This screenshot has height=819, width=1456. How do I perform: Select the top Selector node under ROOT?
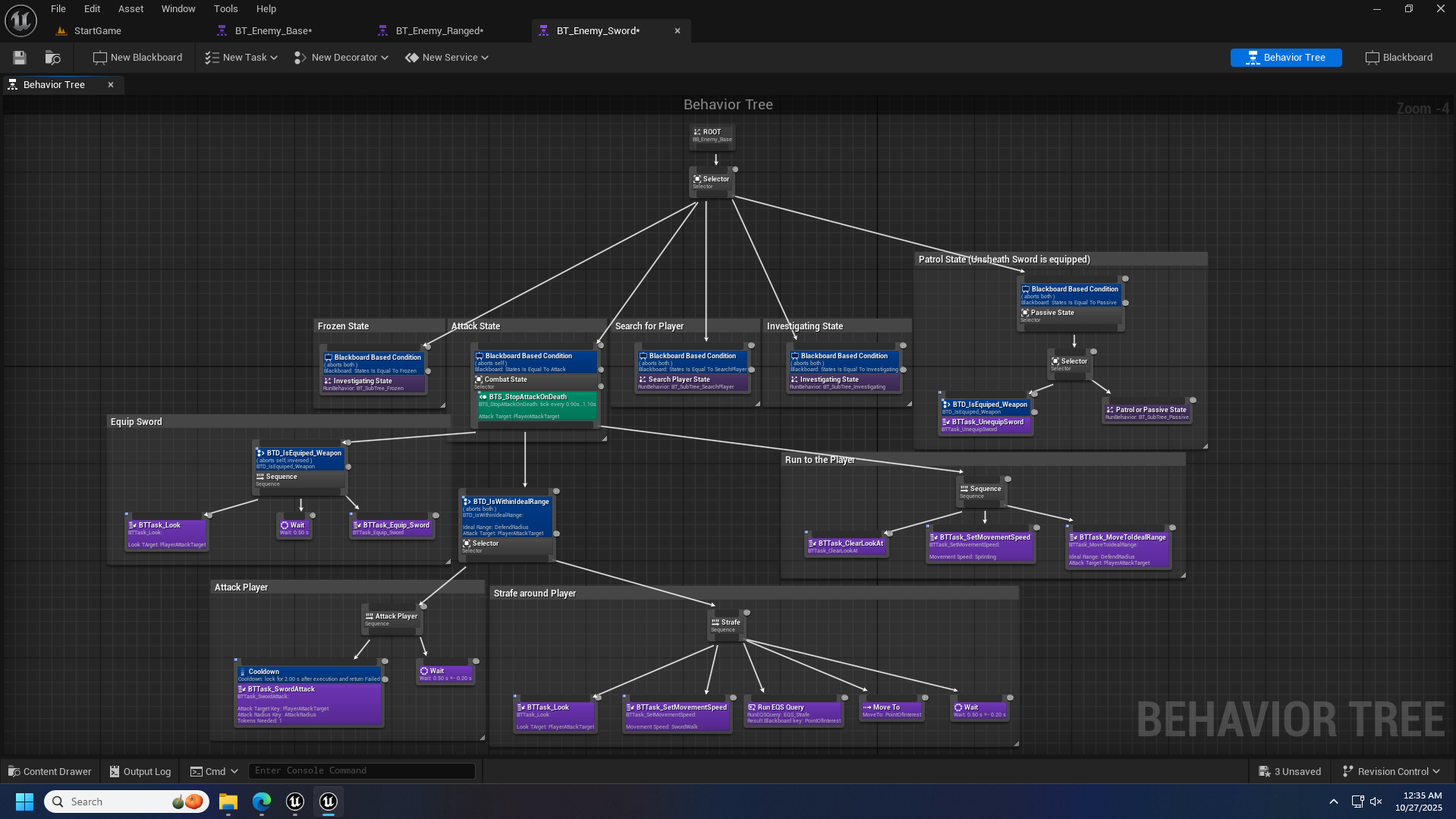point(711,182)
